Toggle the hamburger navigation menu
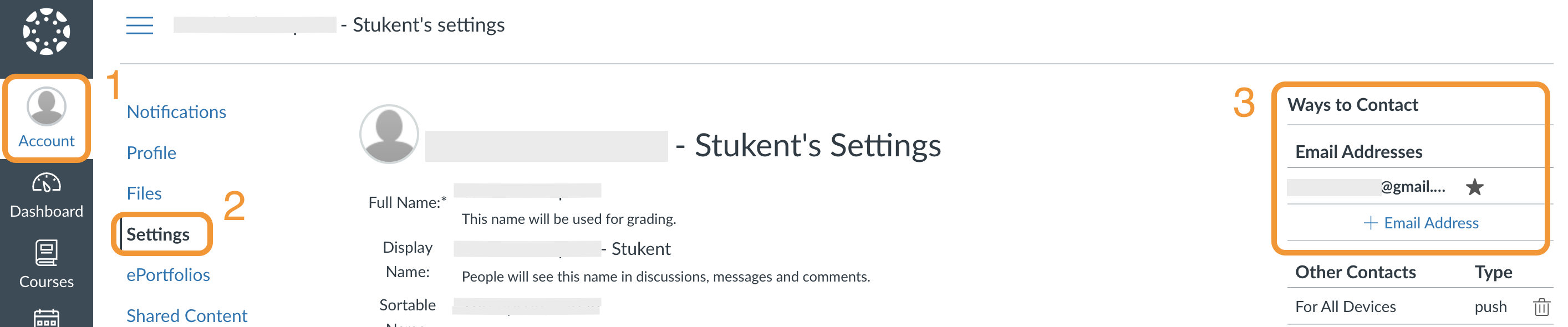This screenshot has height=327, width=1568. [139, 25]
